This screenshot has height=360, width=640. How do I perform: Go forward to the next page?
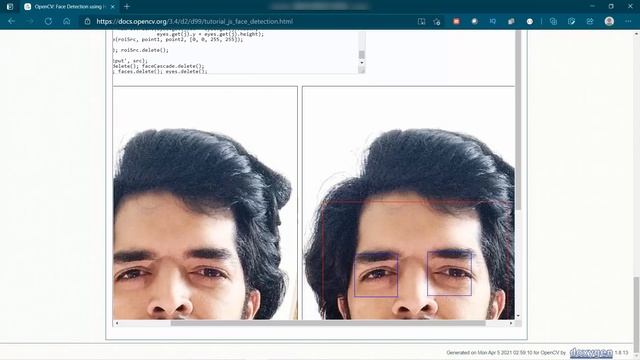tap(30, 21)
